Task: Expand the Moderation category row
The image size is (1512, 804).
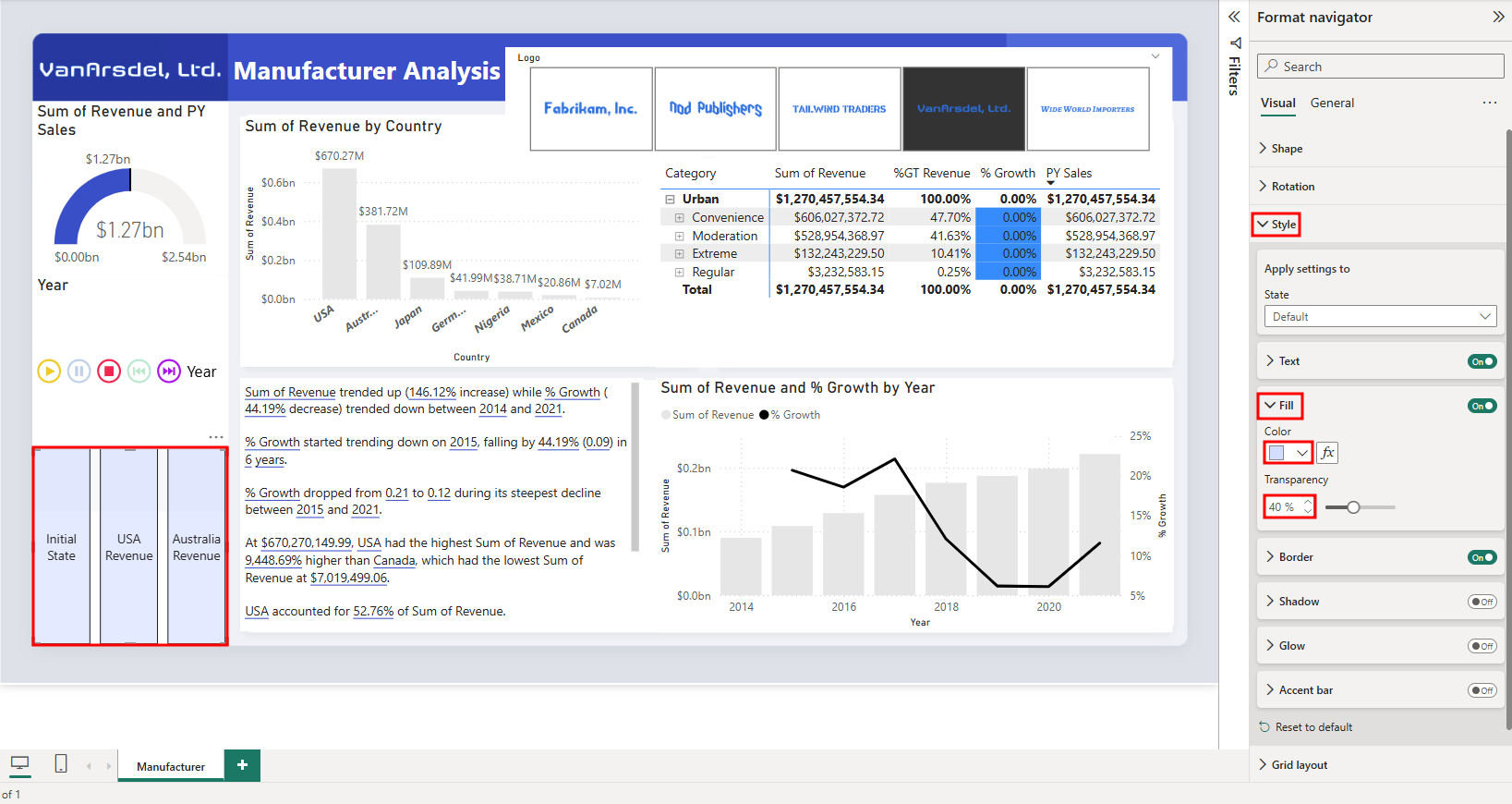Action: pos(679,236)
